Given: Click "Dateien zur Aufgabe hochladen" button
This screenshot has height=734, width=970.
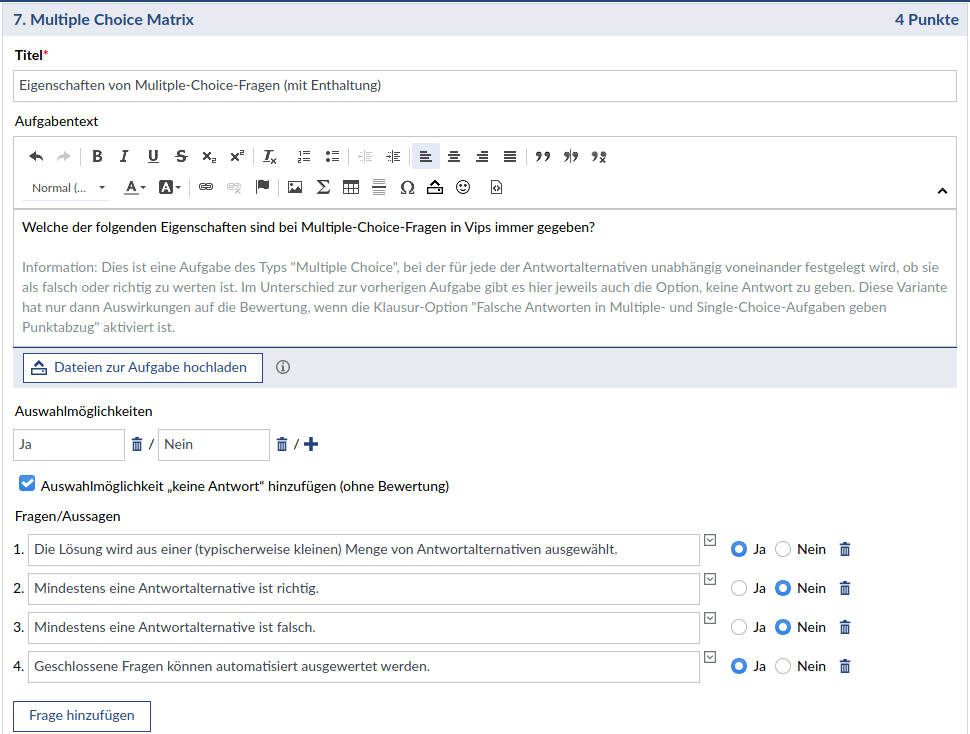Looking at the screenshot, I should [x=142, y=367].
